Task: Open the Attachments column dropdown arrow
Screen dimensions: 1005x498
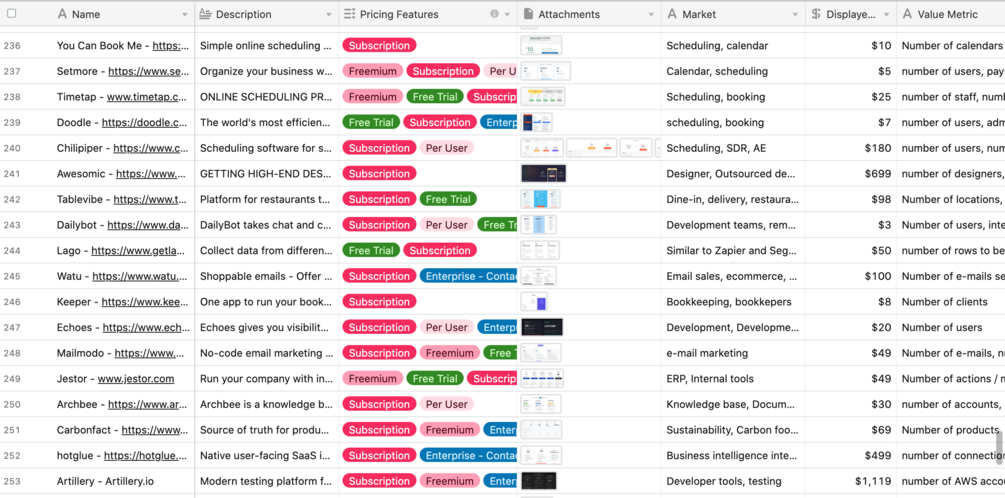Action: [x=651, y=15]
